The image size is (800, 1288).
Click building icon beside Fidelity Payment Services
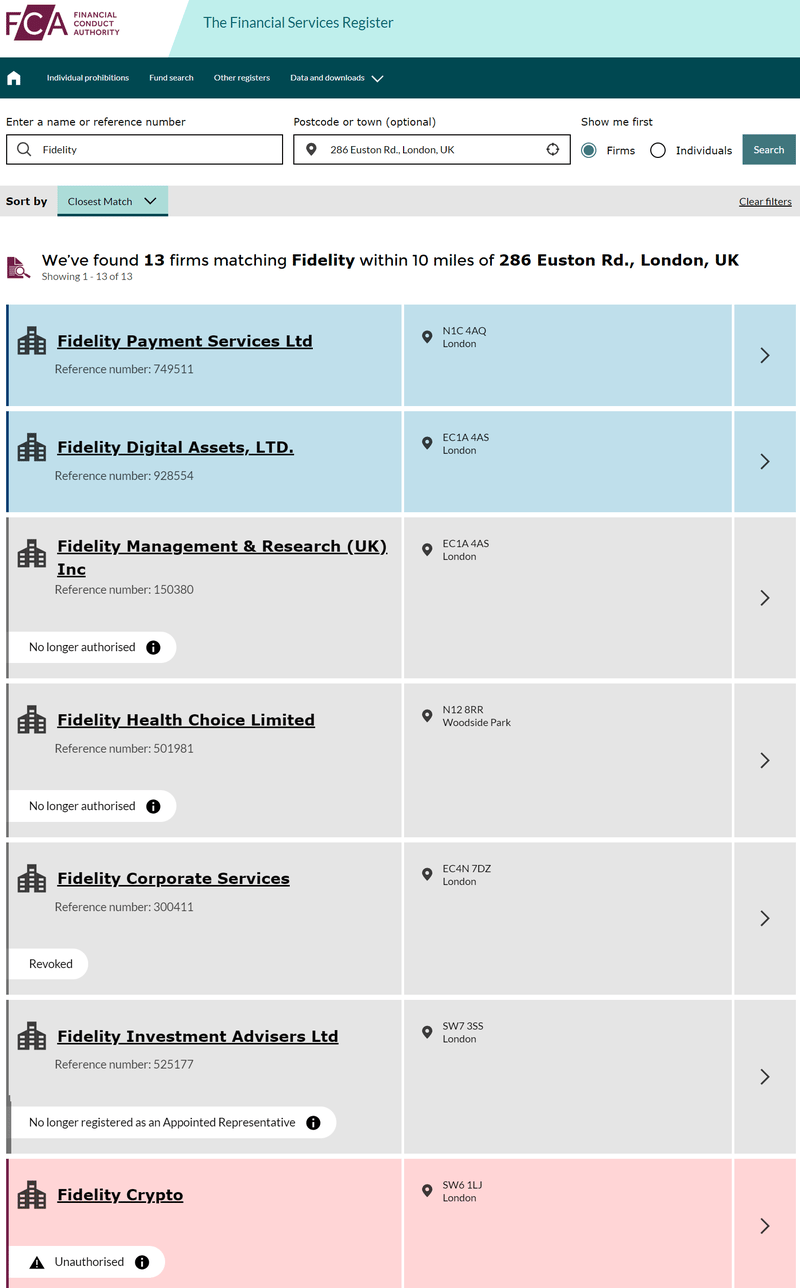[32, 341]
